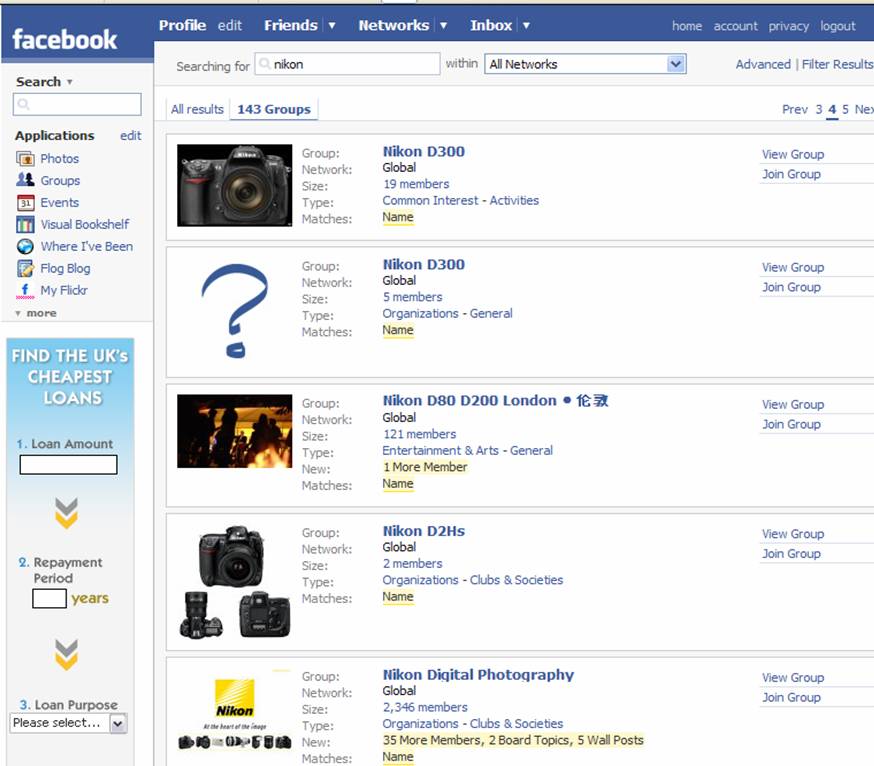Screen dimensions: 874x766
Task: Expand the Search options arrow in sidebar
Action: tap(70, 82)
